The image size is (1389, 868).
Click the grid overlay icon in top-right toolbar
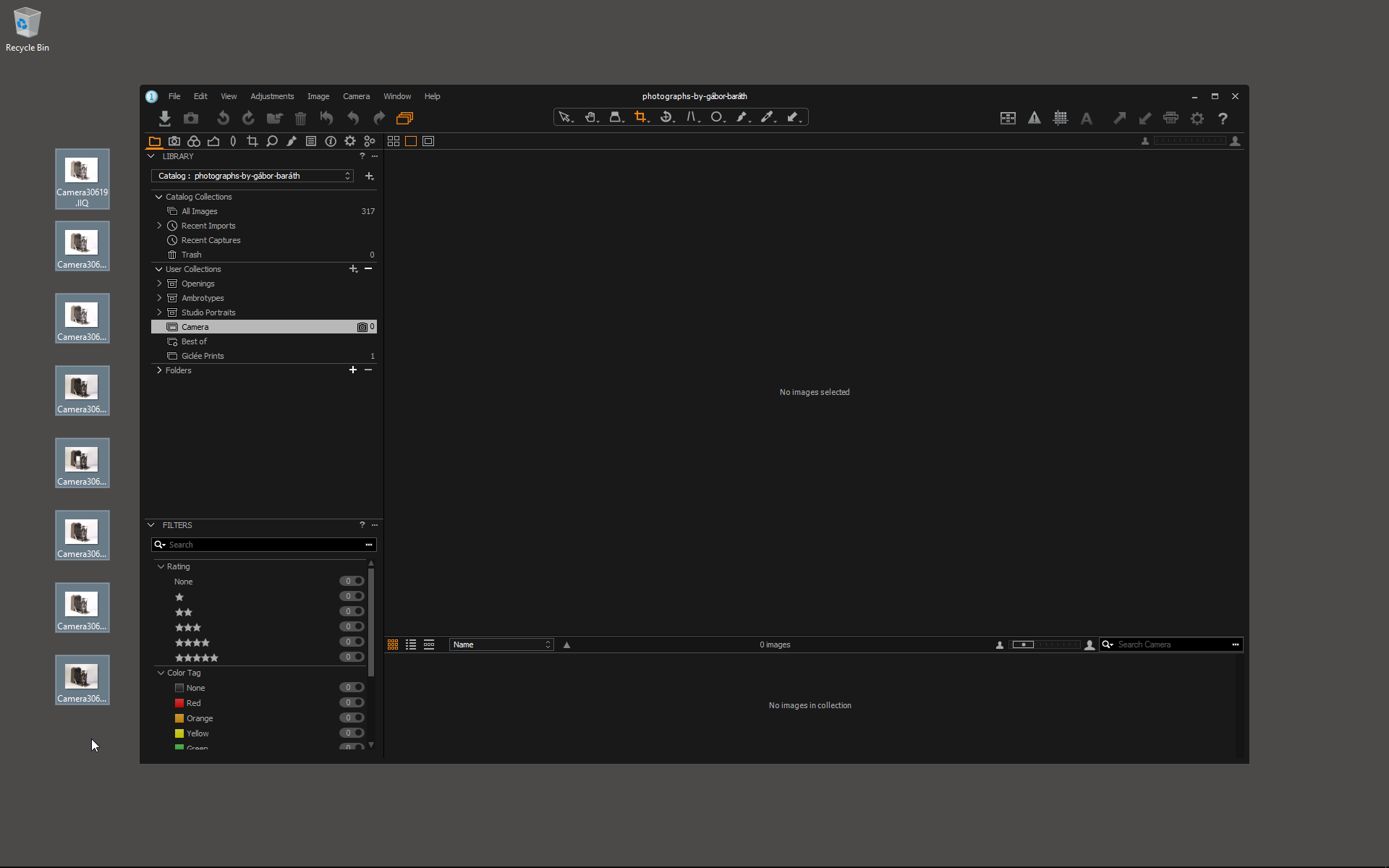pos(1061,118)
